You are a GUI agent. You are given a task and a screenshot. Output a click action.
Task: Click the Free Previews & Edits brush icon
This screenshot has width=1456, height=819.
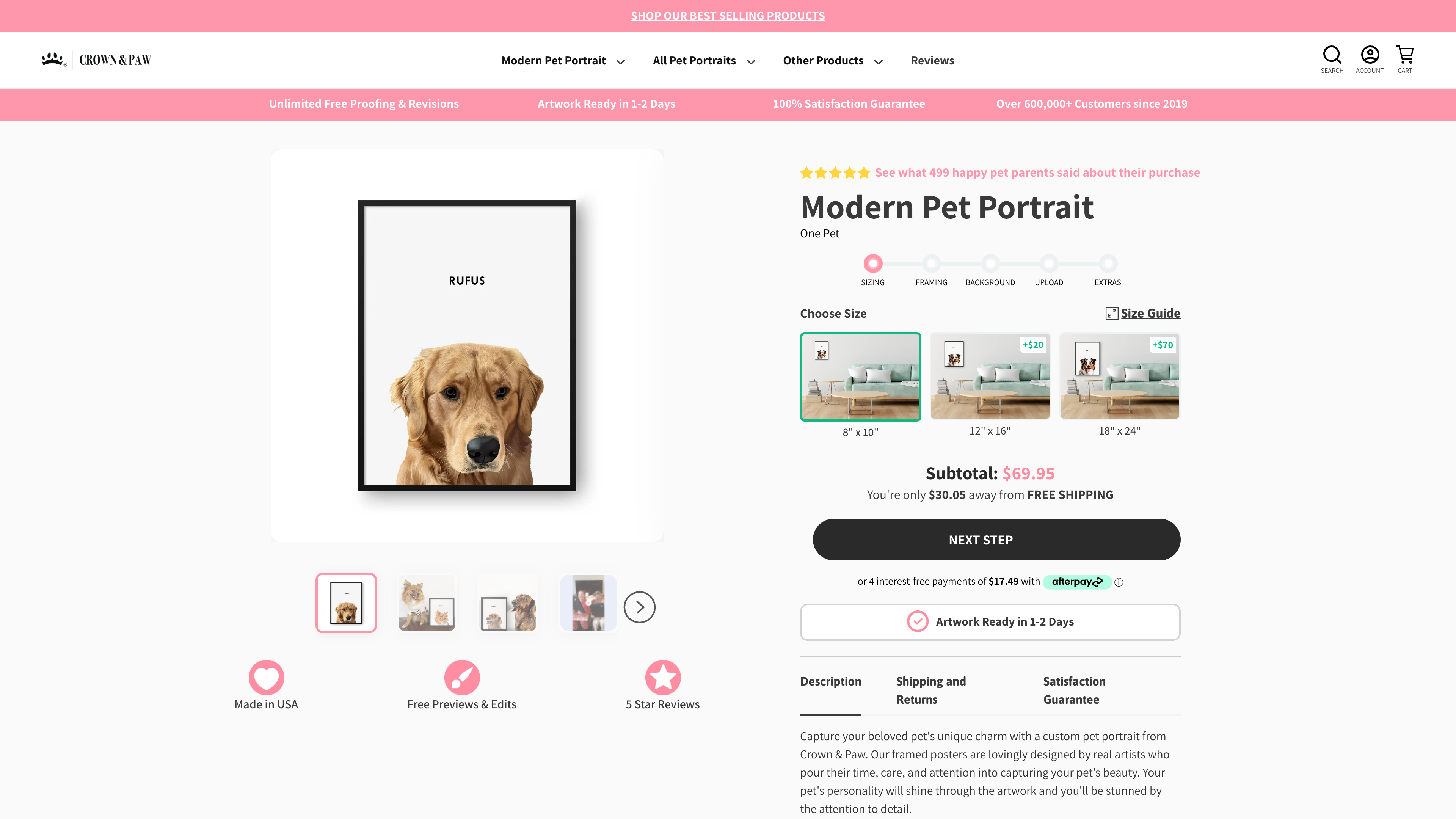click(462, 677)
